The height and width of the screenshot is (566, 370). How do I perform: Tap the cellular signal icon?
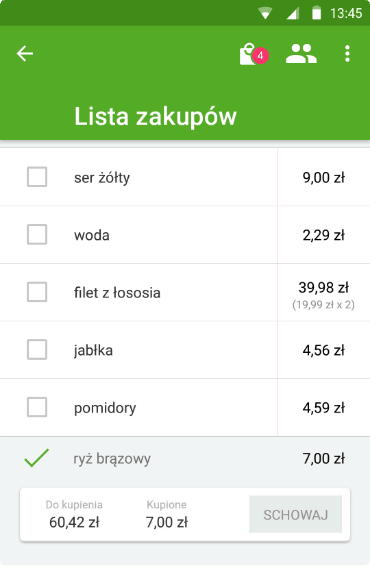[x=293, y=13]
